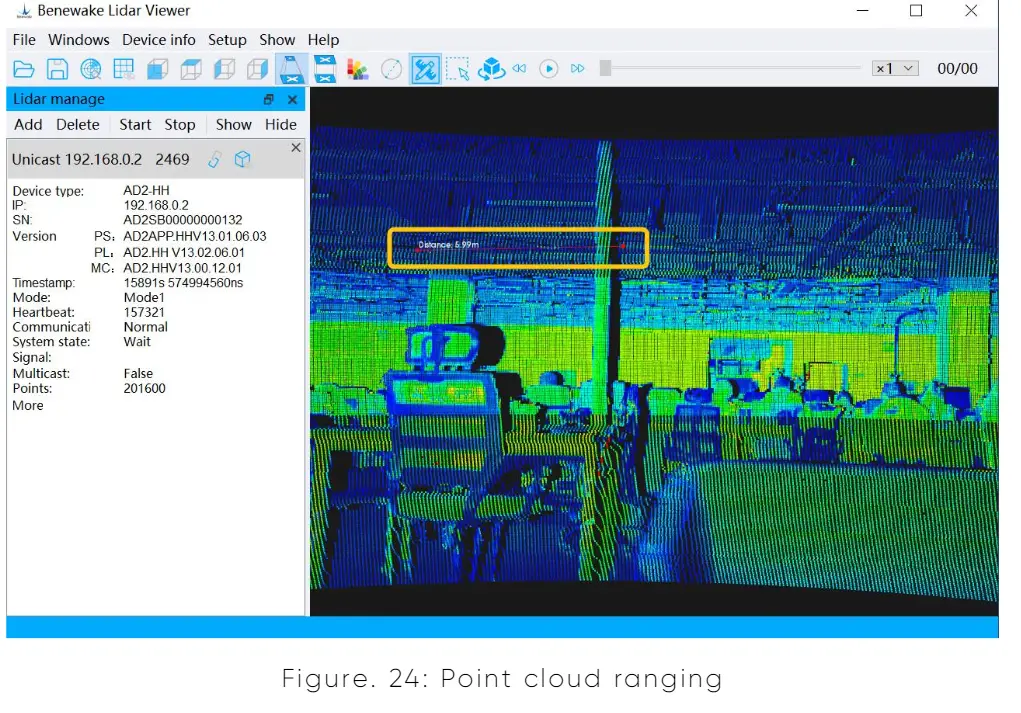Click the Multicast value False
Image resolution: width=1021 pixels, height=713 pixels.
[138, 374]
